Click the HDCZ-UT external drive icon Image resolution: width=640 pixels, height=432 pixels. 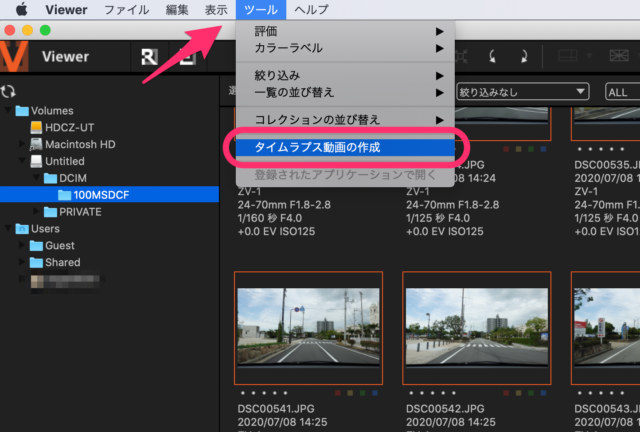[36, 127]
